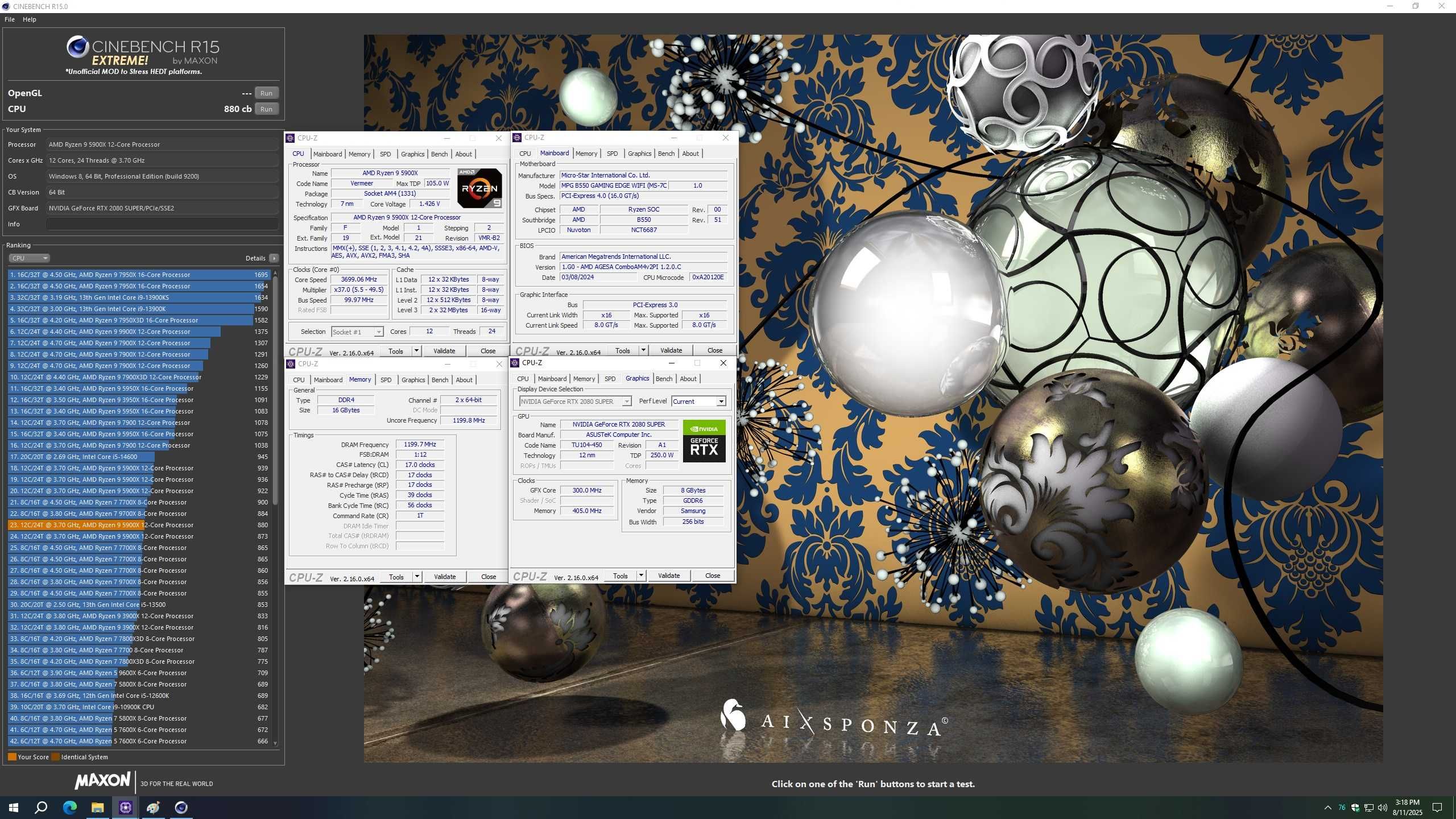
Task: Open Memory tab in CPU-Z Graphics window
Action: coord(584,379)
